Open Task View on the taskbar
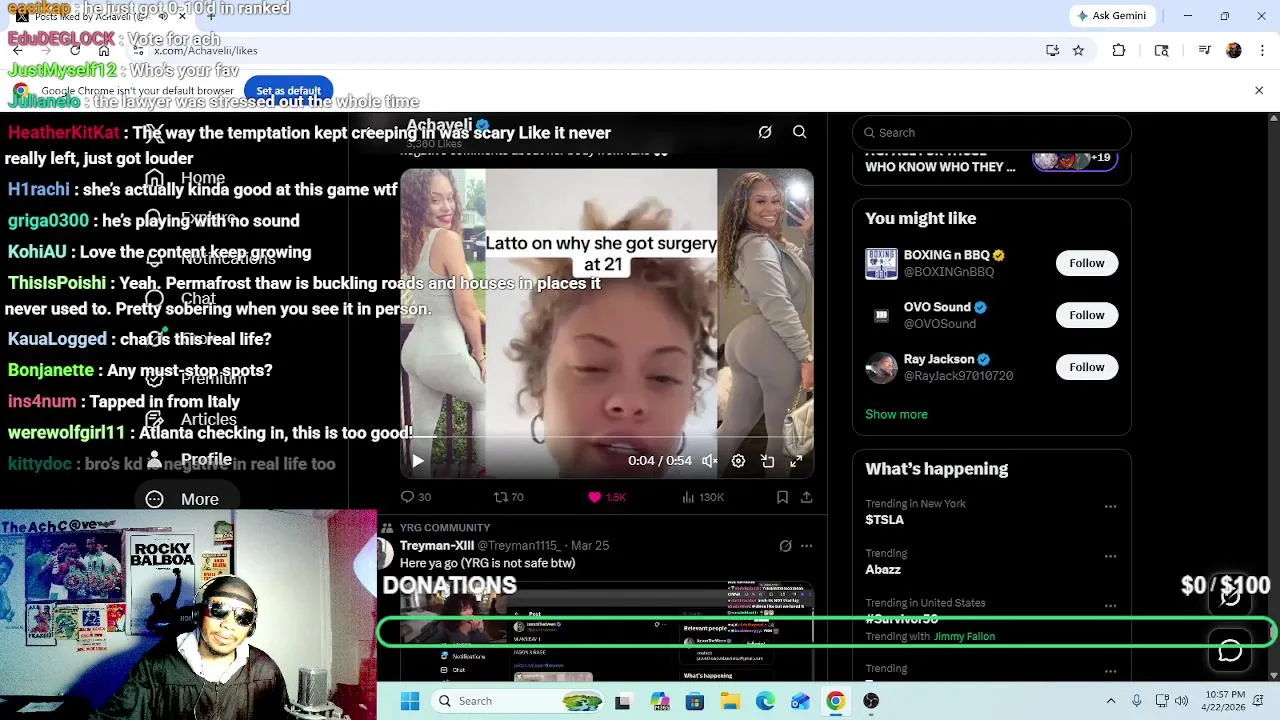The width and height of the screenshot is (1280, 720). (x=623, y=701)
